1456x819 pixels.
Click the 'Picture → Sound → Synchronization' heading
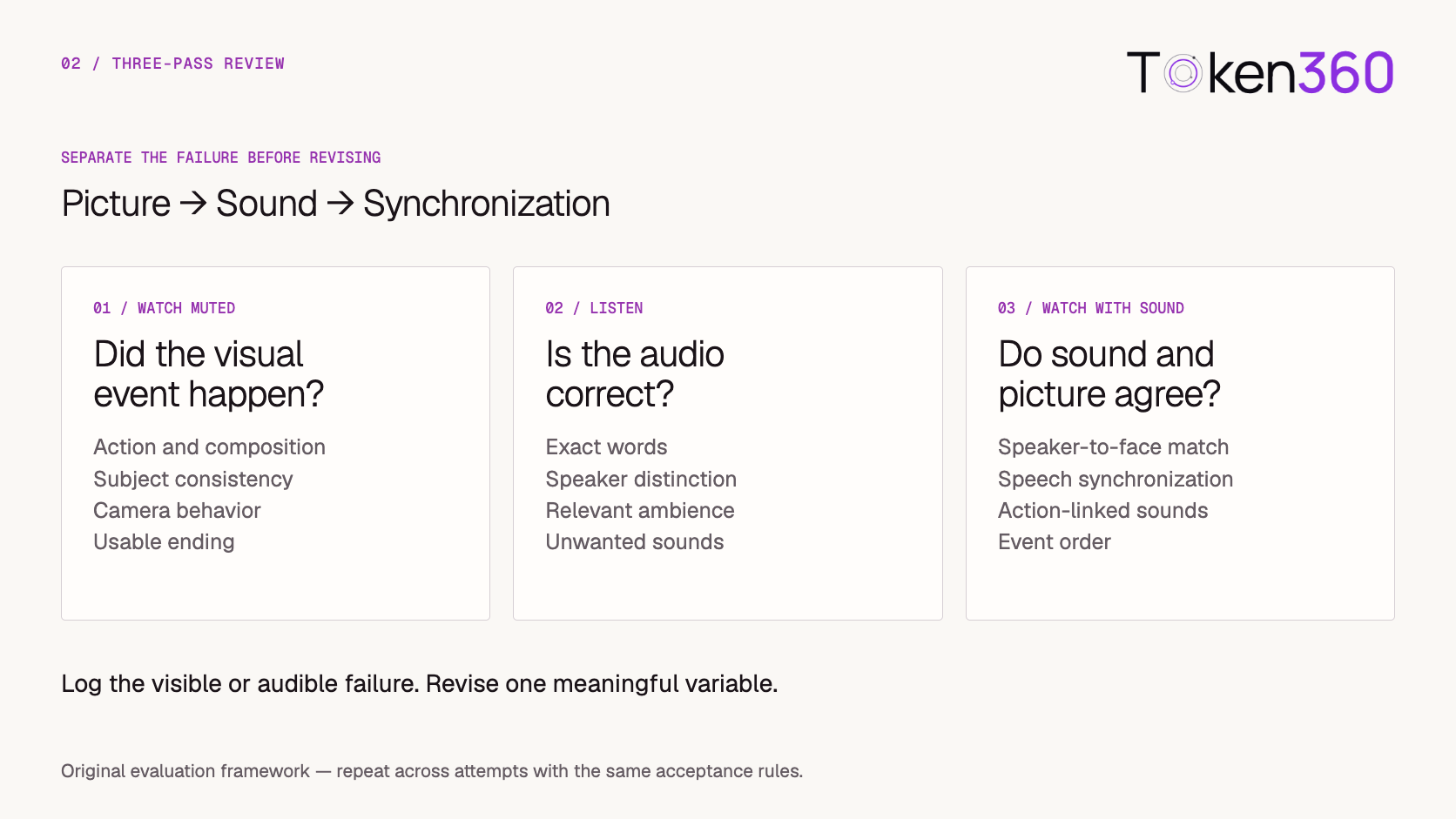coord(335,204)
